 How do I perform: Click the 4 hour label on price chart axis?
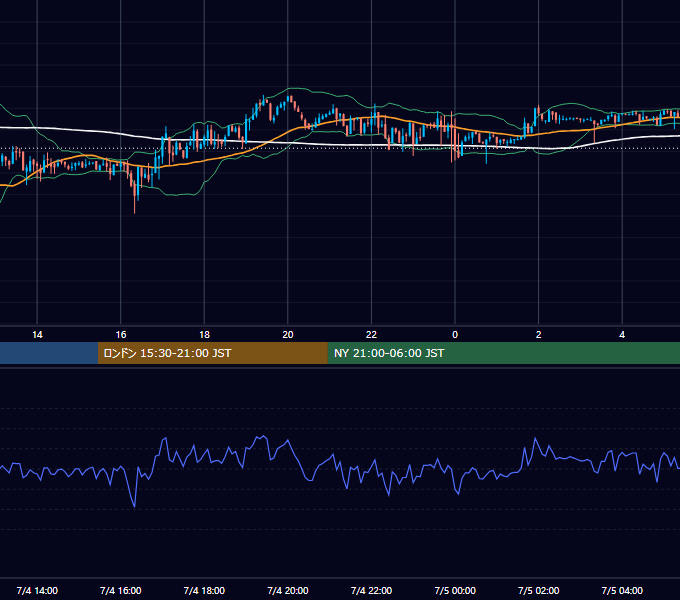pyautogui.click(x=622, y=335)
